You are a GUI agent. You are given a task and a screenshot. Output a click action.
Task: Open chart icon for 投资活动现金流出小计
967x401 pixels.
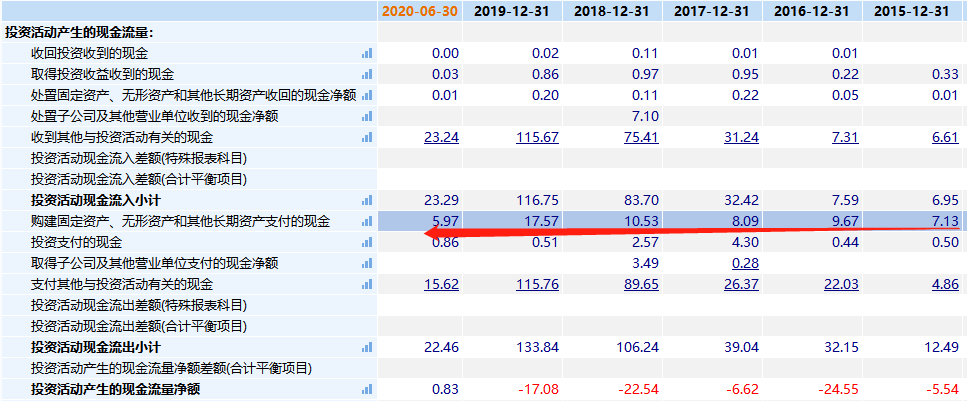point(367,347)
